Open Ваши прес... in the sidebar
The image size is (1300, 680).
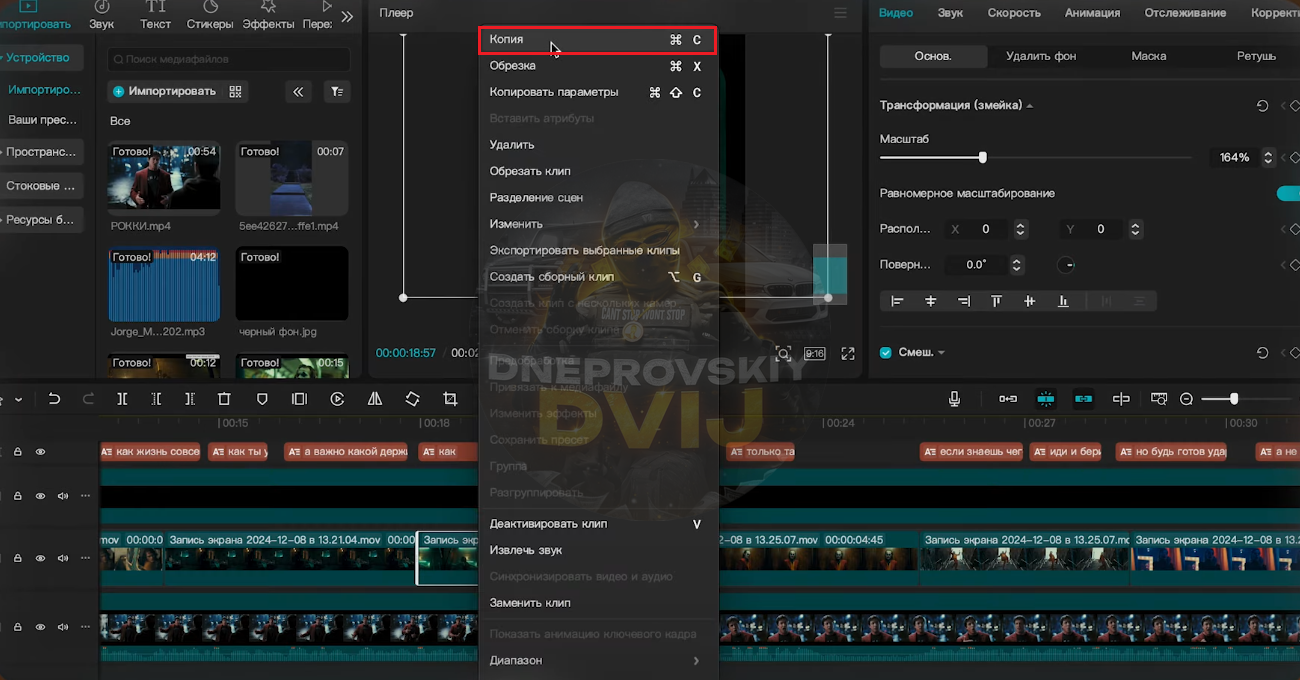(42, 120)
